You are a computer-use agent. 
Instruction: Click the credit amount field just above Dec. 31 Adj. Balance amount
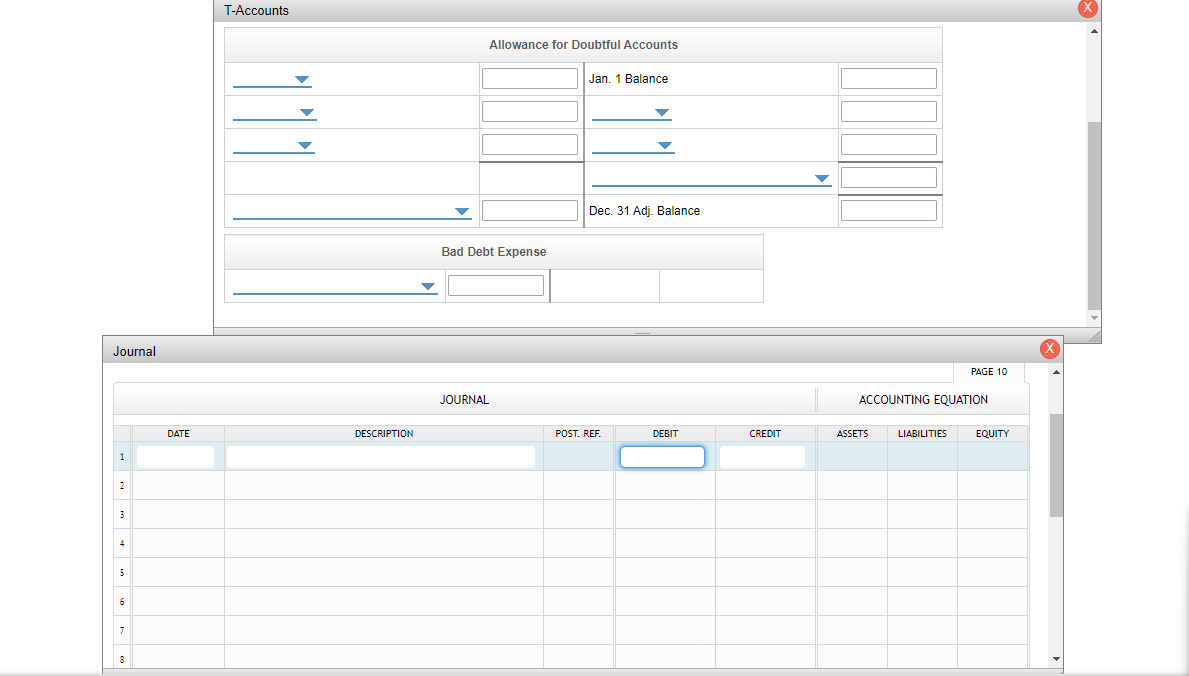(x=889, y=178)
